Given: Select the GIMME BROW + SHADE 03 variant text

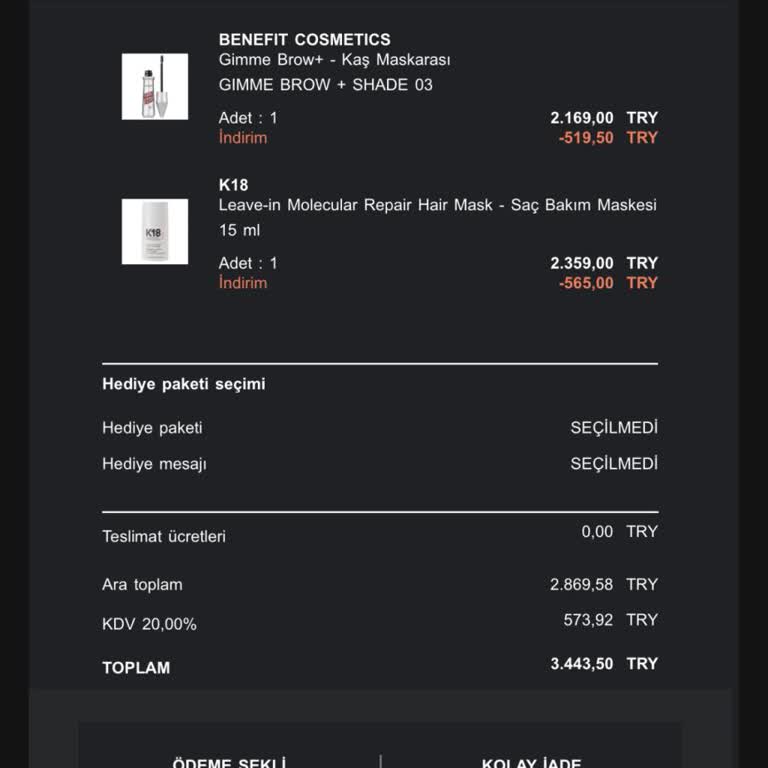Looking at the screenshot, I should [x=325, y=85].
